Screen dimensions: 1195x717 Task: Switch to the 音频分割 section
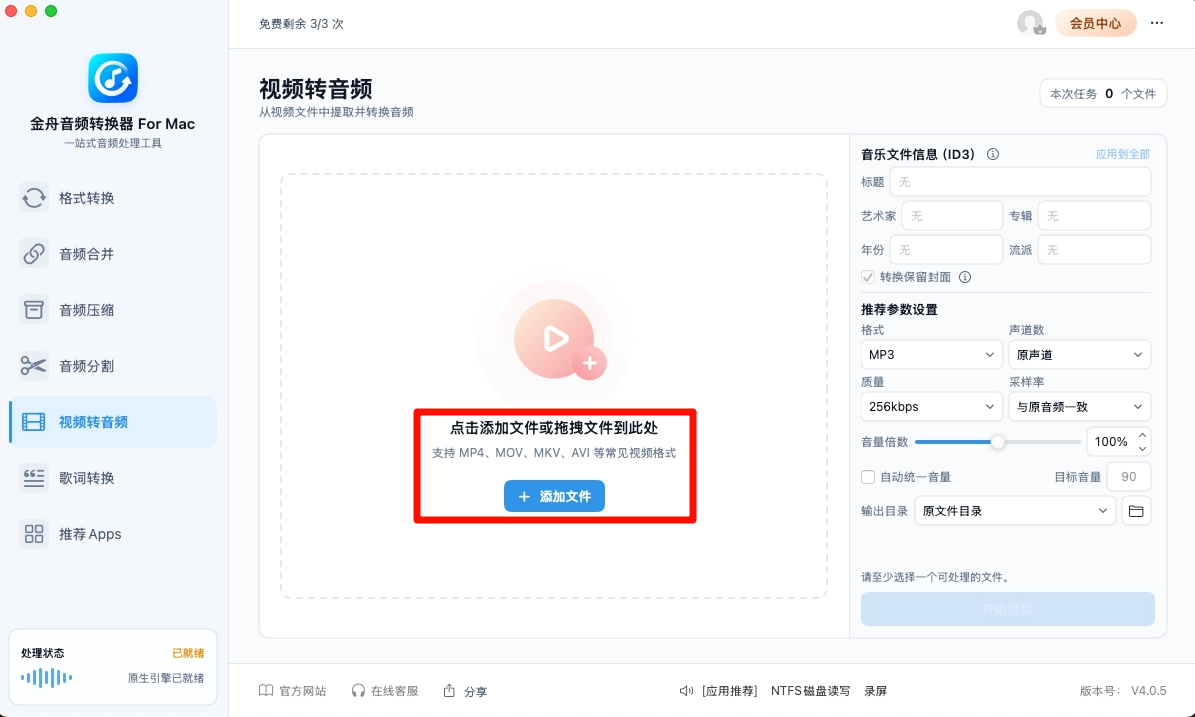(x=113, y=366)
